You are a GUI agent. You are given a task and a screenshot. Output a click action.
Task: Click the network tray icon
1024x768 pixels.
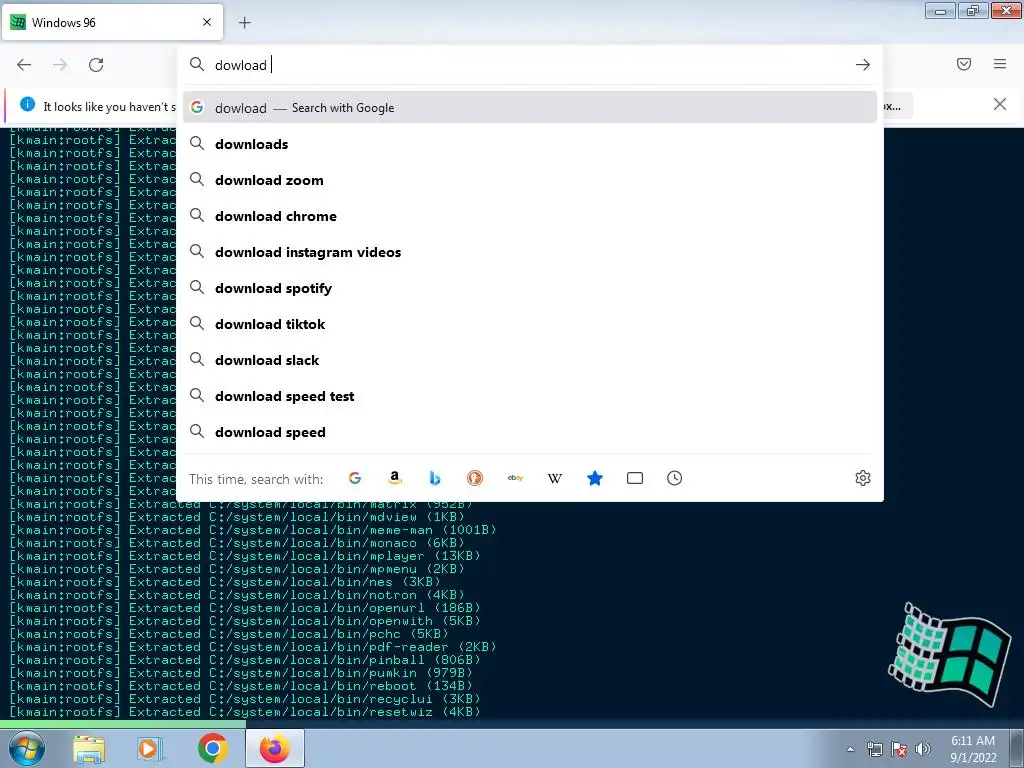click(x=874, y=749)
